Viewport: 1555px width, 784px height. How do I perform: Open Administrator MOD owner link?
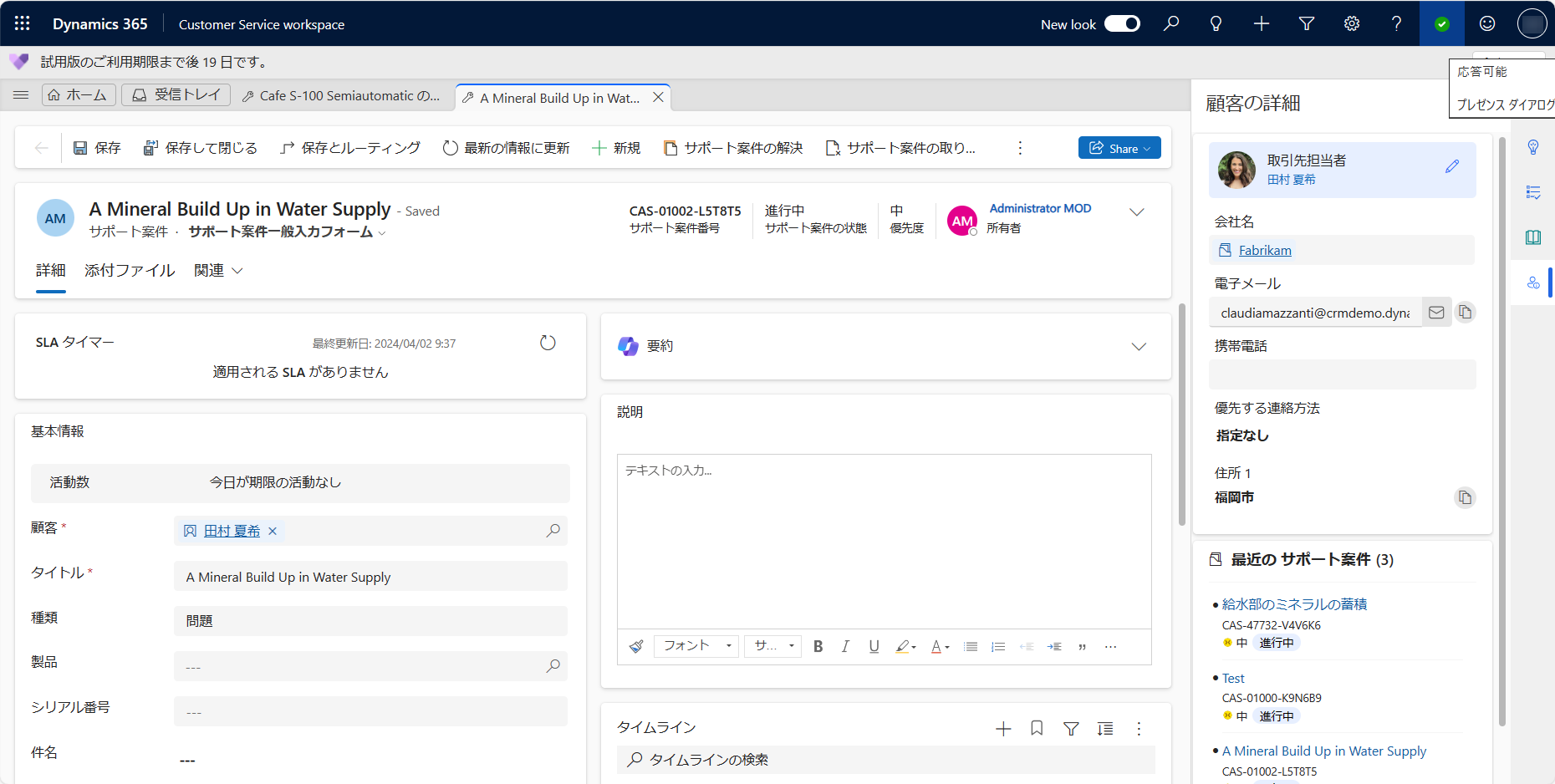pos(1040,208)
